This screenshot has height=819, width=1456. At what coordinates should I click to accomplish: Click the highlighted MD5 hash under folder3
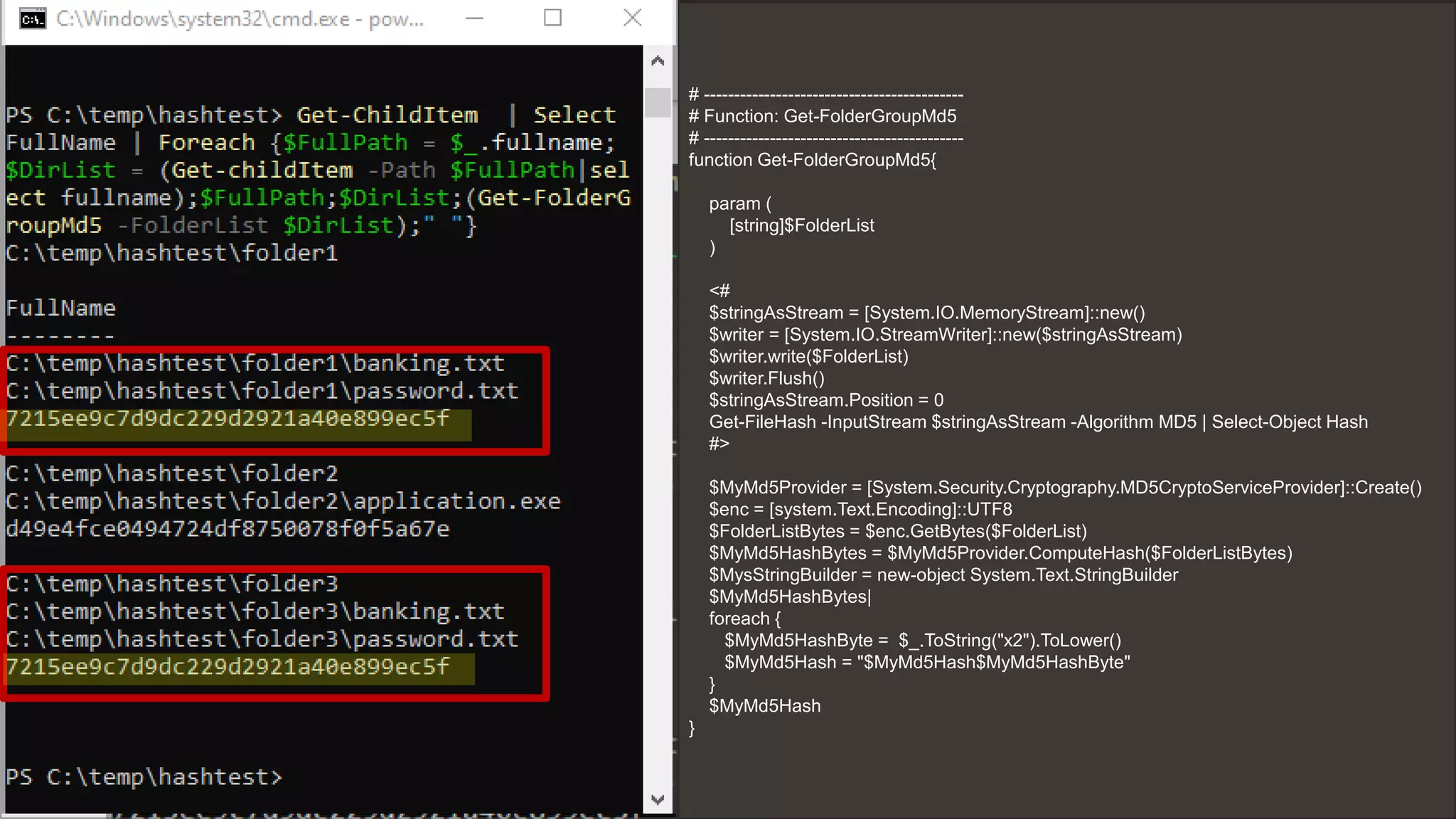pyautogui.click(x=227, y=667)
